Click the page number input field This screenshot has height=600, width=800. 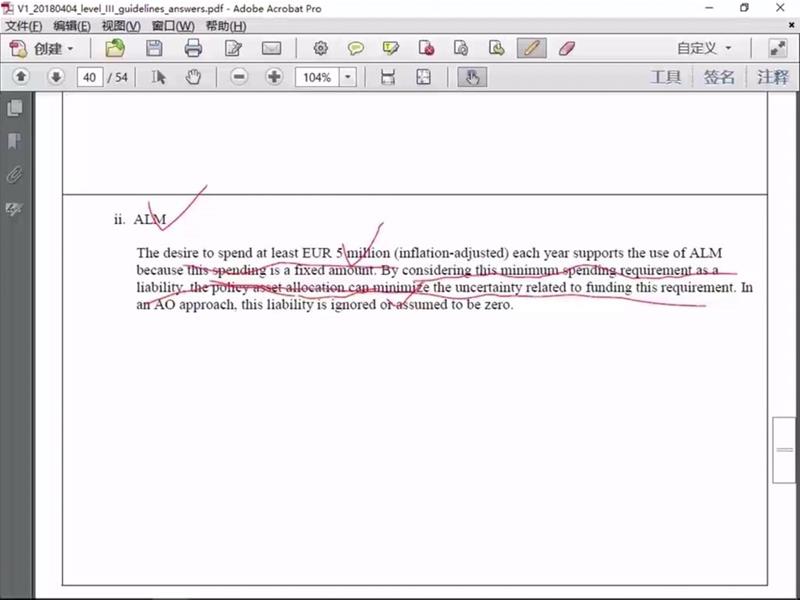point(89,77)
